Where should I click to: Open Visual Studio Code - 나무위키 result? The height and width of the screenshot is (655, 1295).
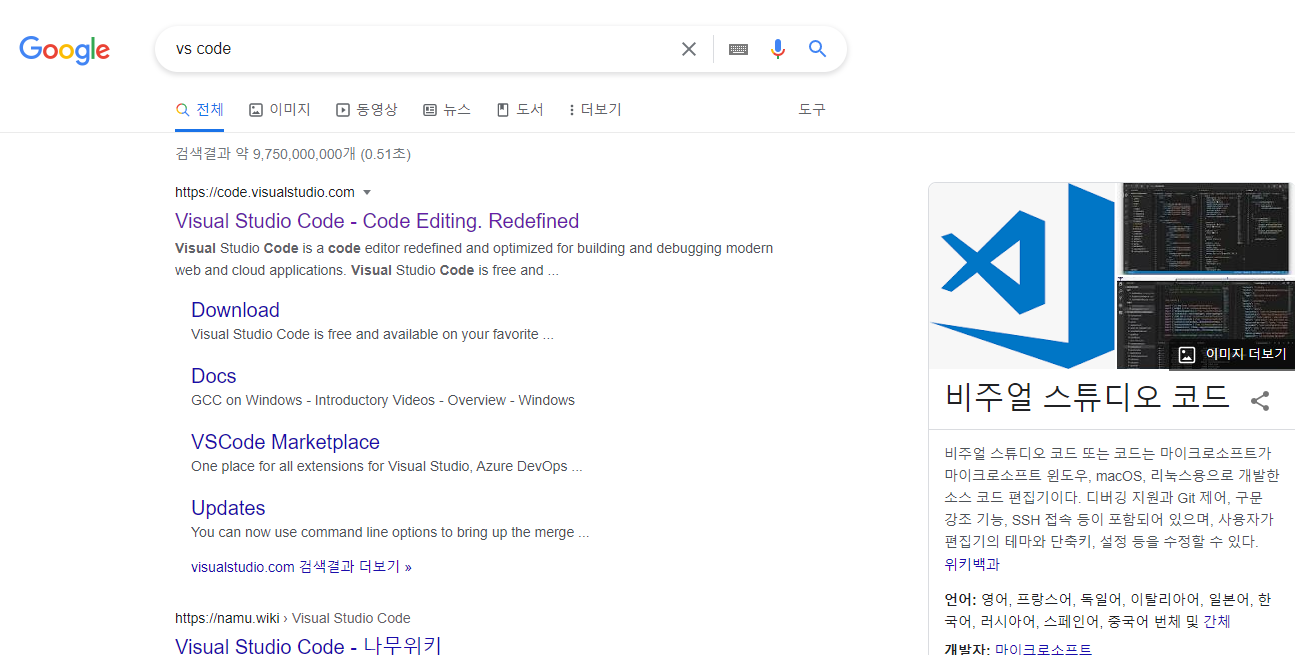point(308,645)
